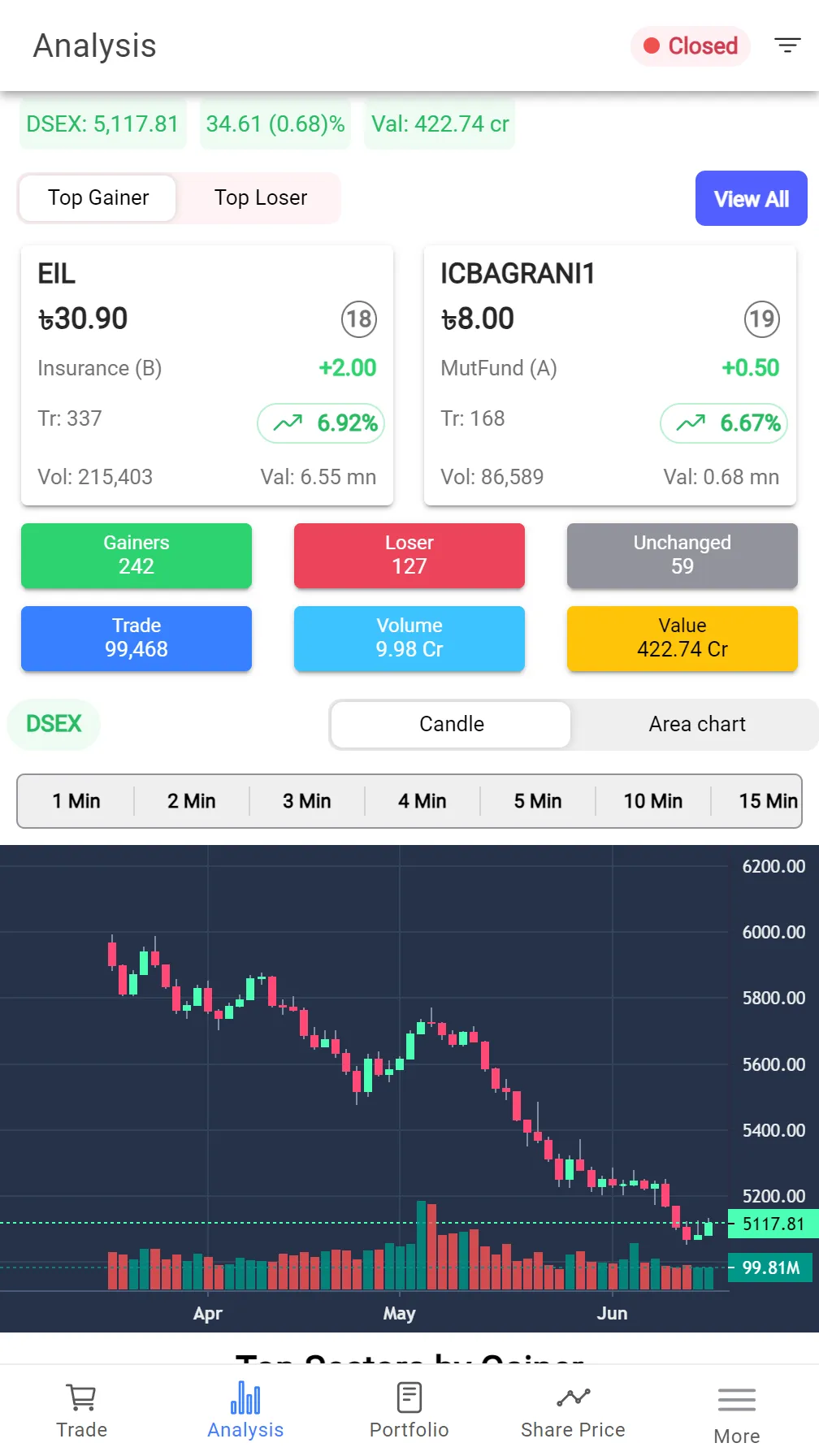Image resolution: width=819 pixels, height=1456 pixels.
Task: Click the DSEX chip above chart
Action: point(54,724)
